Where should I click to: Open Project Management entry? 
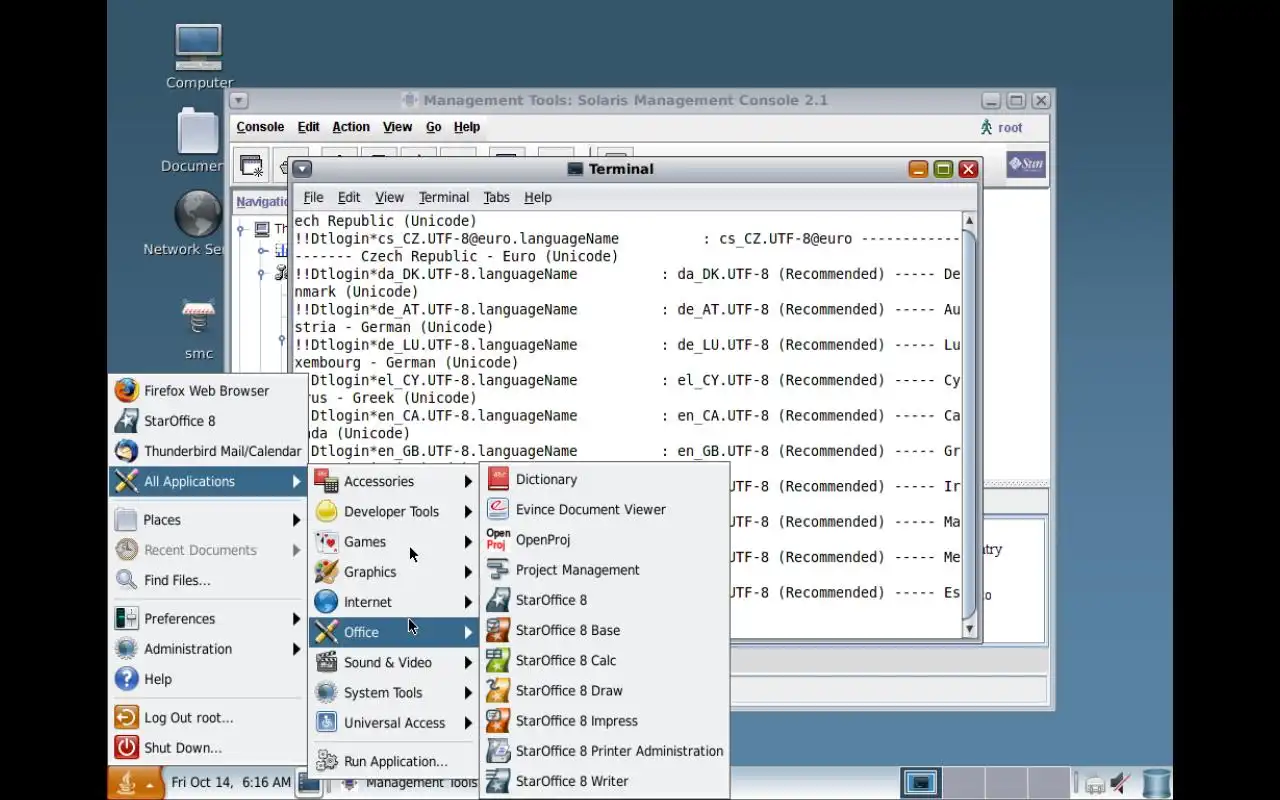604,570
